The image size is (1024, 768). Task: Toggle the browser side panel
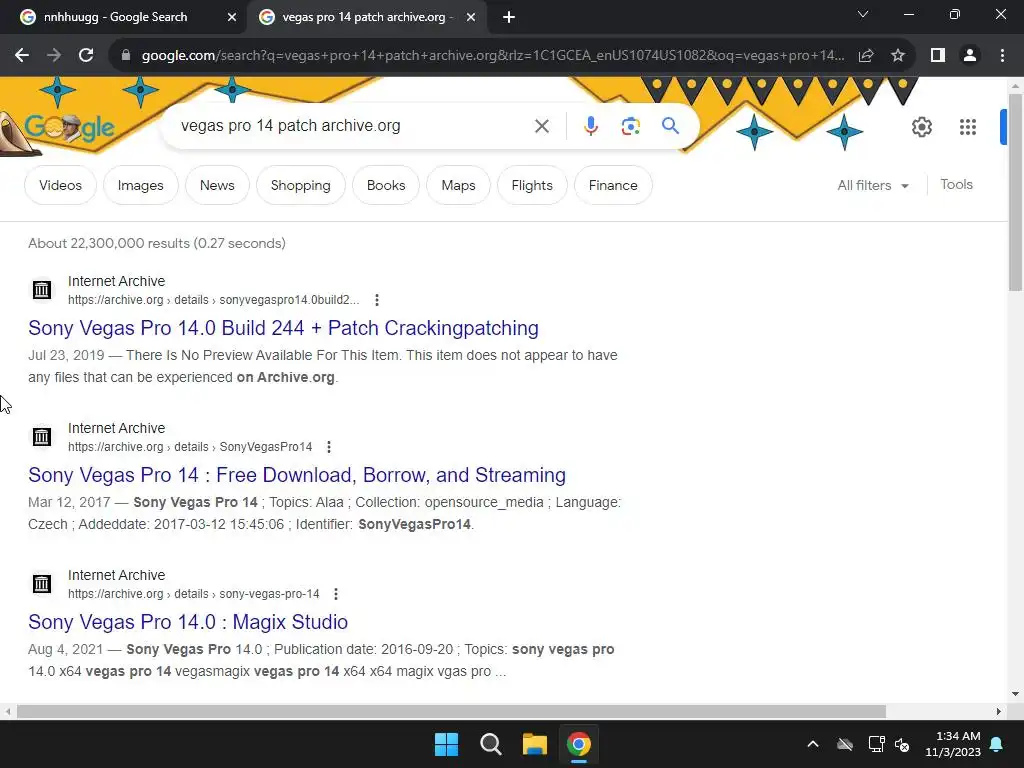click(x=938, y=56)
